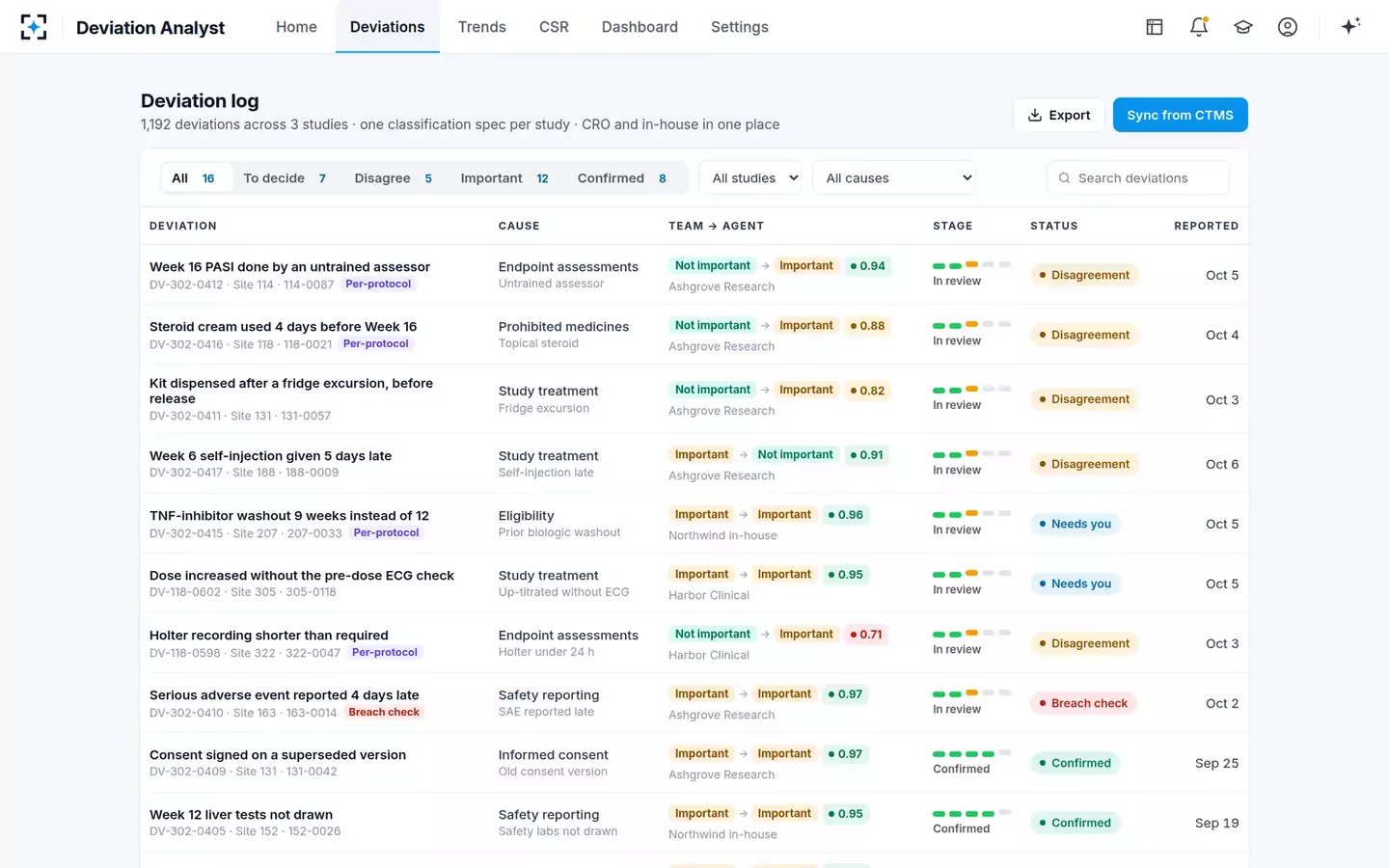Click the Breach check tag on DV-302-0410
The height and width of the screenshot is (868, 1389).
click(x=384, y=713)
